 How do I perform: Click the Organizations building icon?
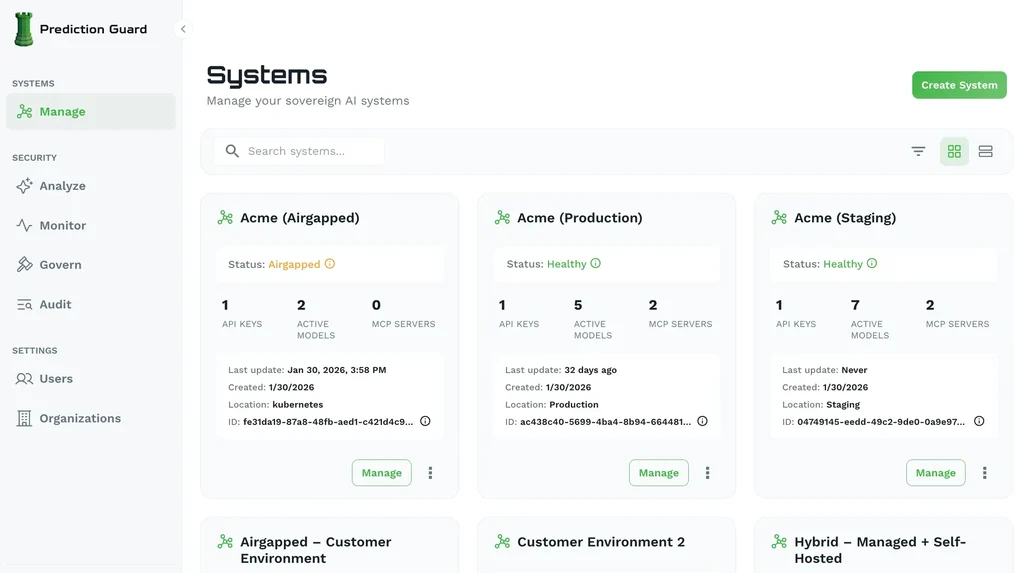(24, 418)
